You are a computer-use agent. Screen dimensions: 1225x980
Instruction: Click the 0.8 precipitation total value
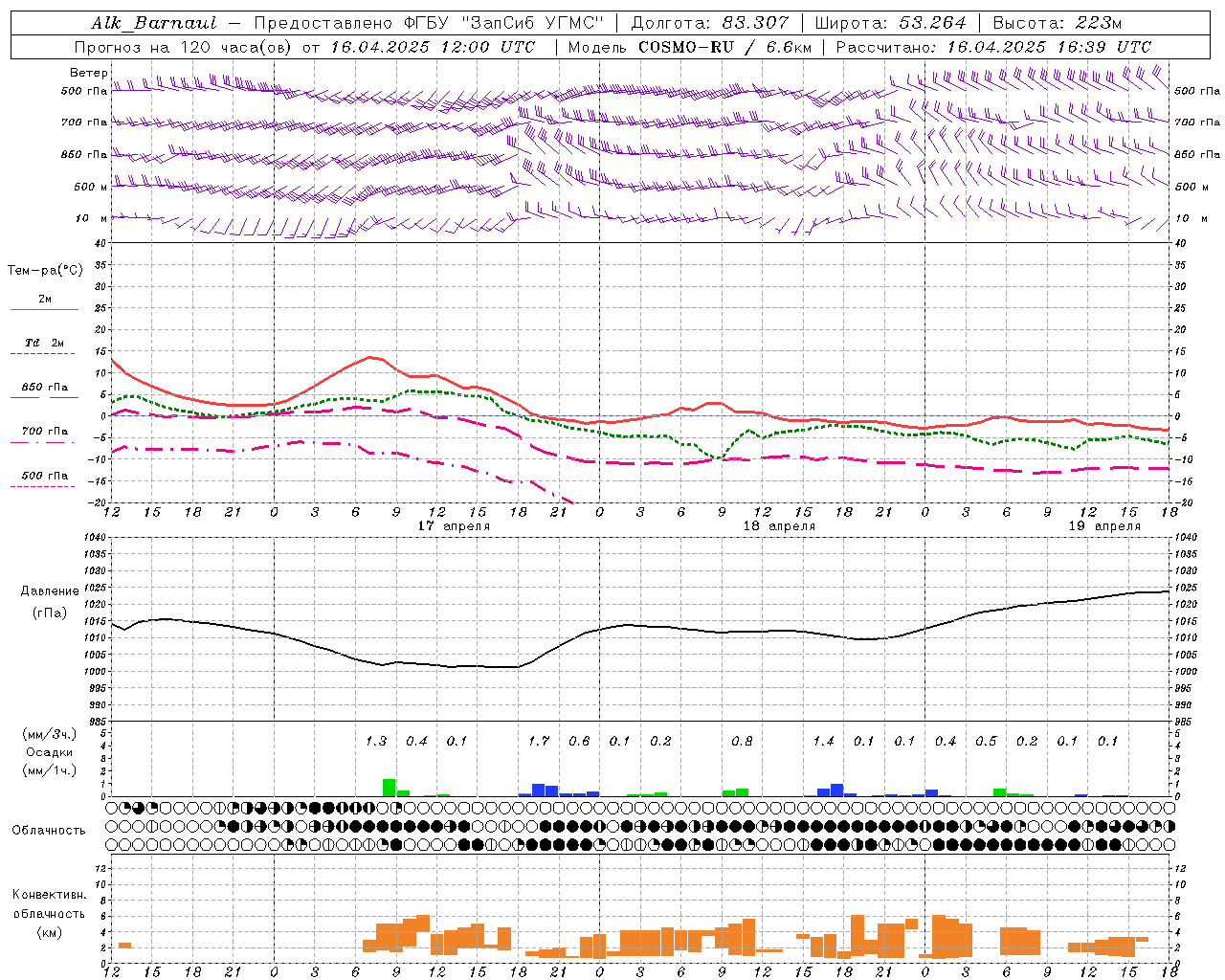pos(742,742)
